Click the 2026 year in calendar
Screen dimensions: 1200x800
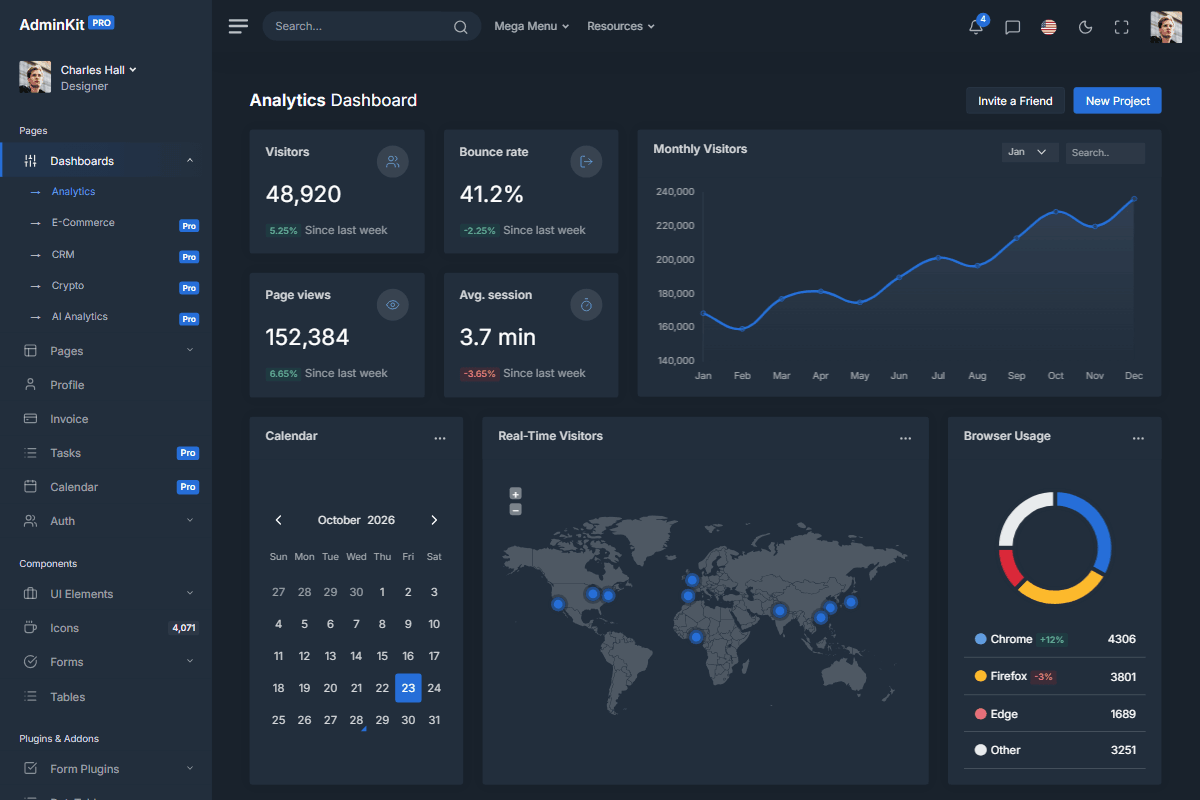(381, 520)
